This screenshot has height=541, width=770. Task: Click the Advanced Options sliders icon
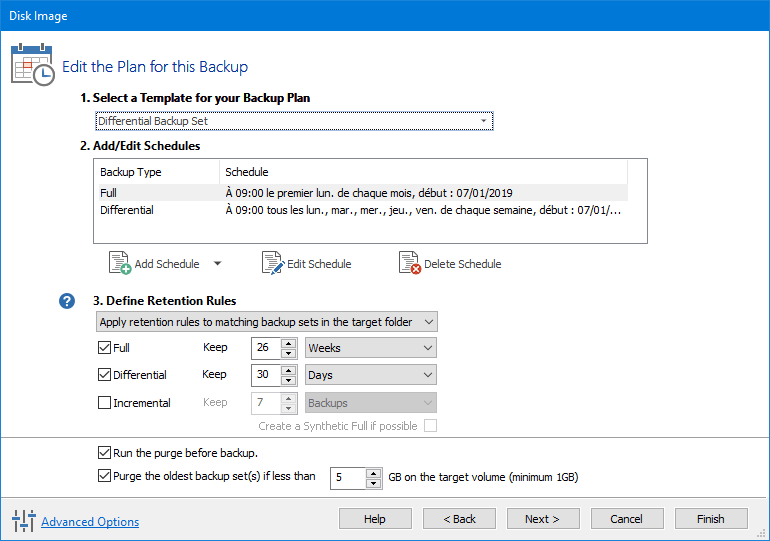point(24,520)
